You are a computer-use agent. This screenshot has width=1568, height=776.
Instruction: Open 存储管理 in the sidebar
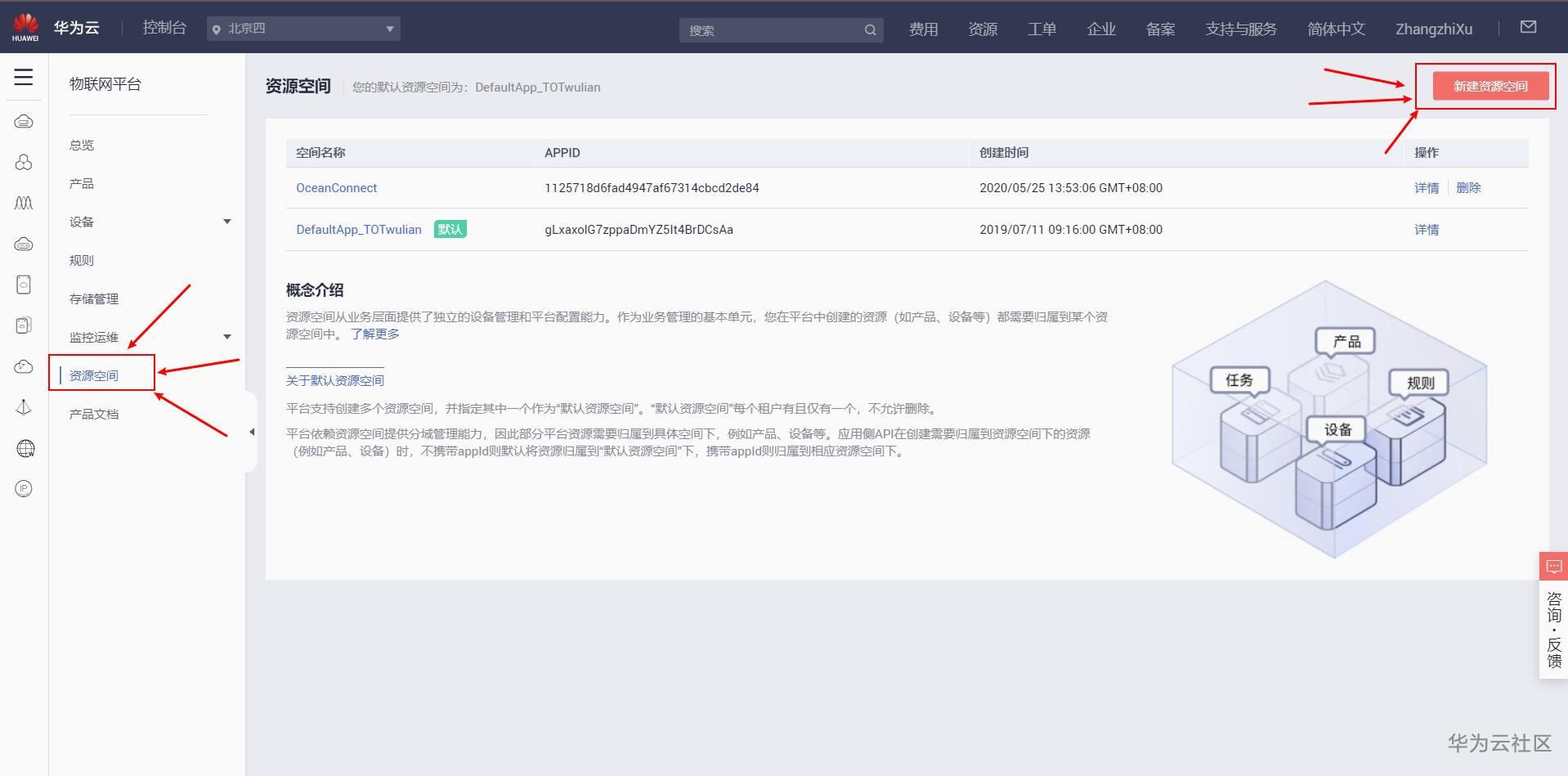pyautogui.click(x=94, y=298)
